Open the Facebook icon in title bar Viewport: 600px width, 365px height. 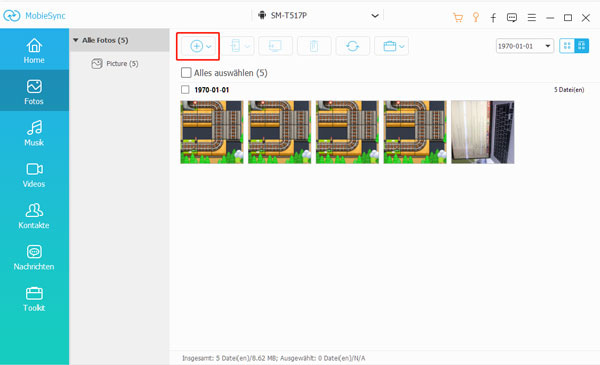coord(493,18)
